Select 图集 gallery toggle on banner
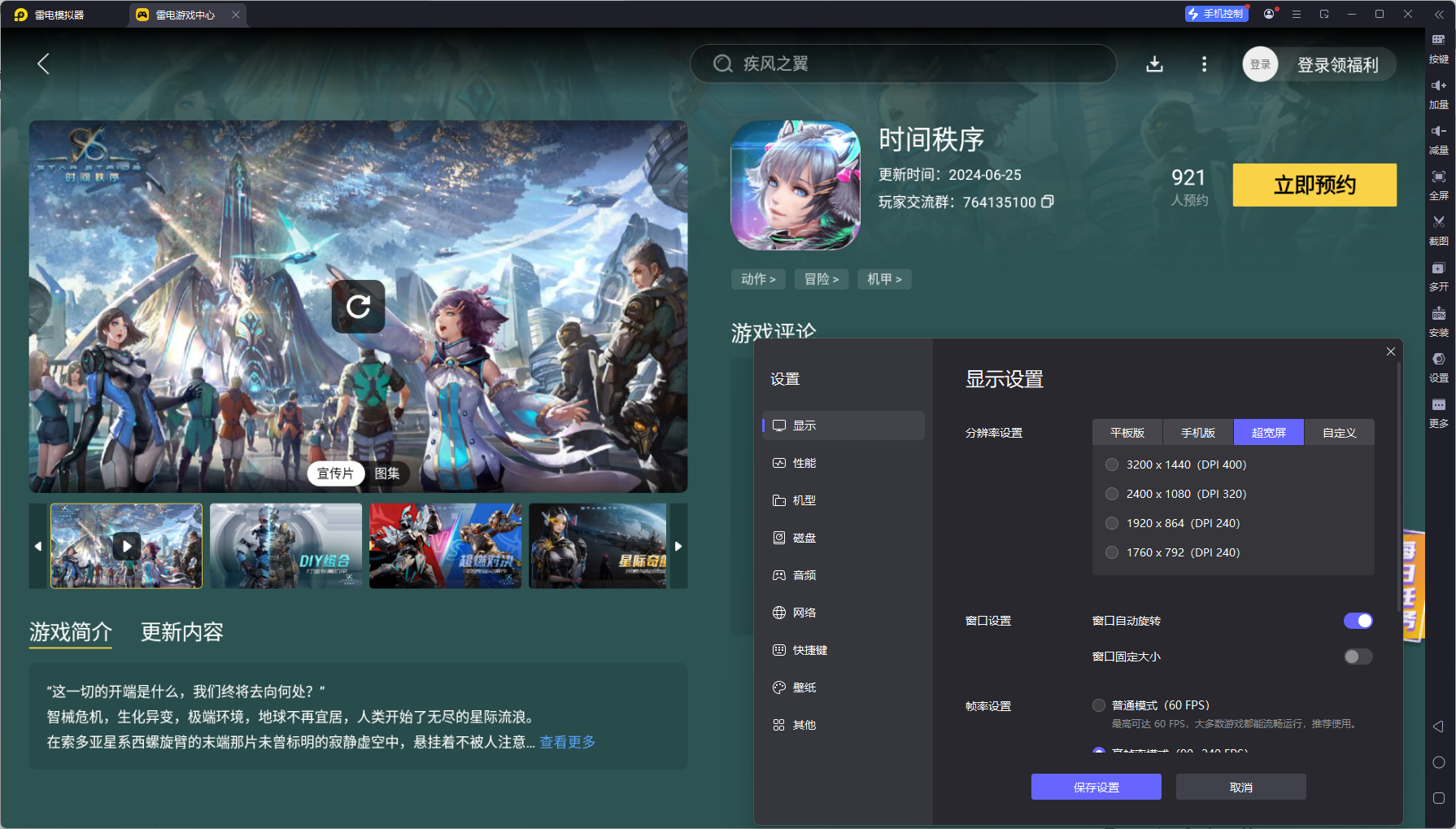 coord(387,473)
